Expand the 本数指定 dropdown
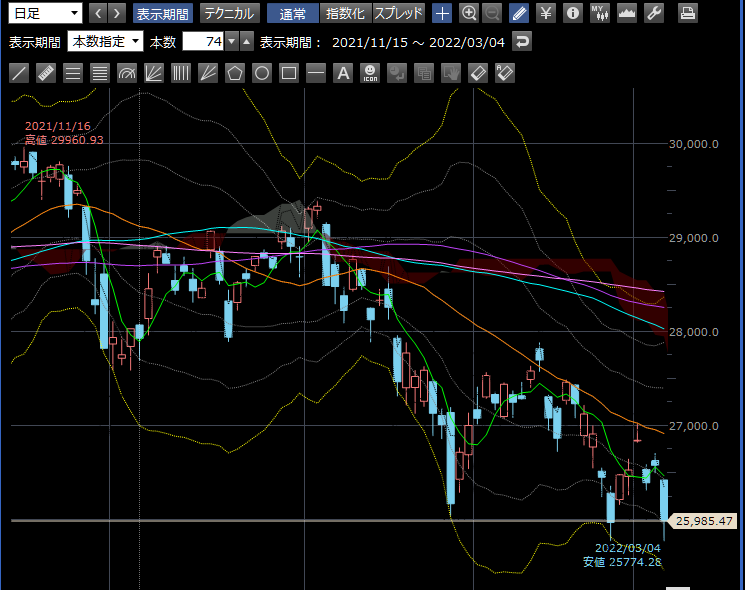This screenshot has height=590, width=745. (105, 42)
